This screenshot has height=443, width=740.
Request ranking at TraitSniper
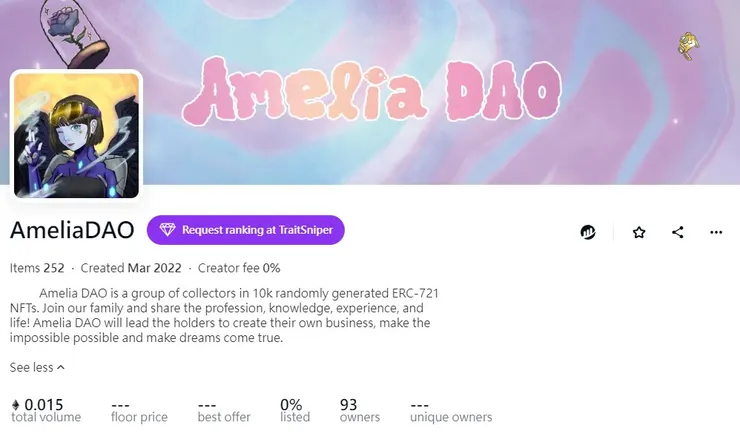[245, 230]
